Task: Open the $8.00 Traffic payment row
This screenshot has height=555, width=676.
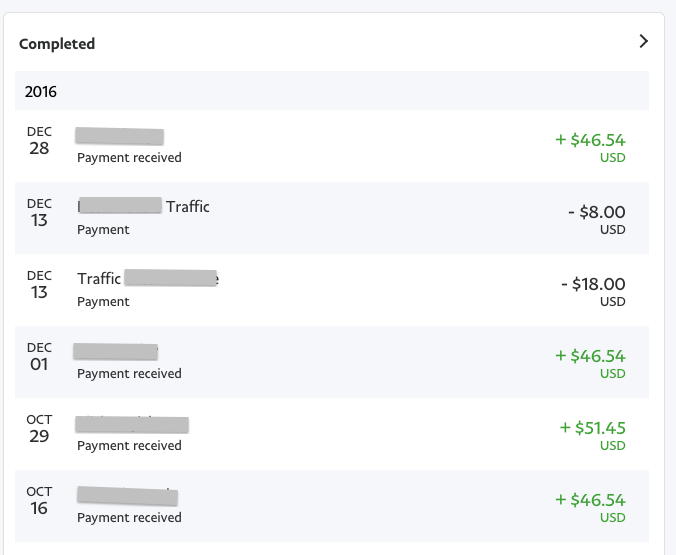Action: click(332, 218)
